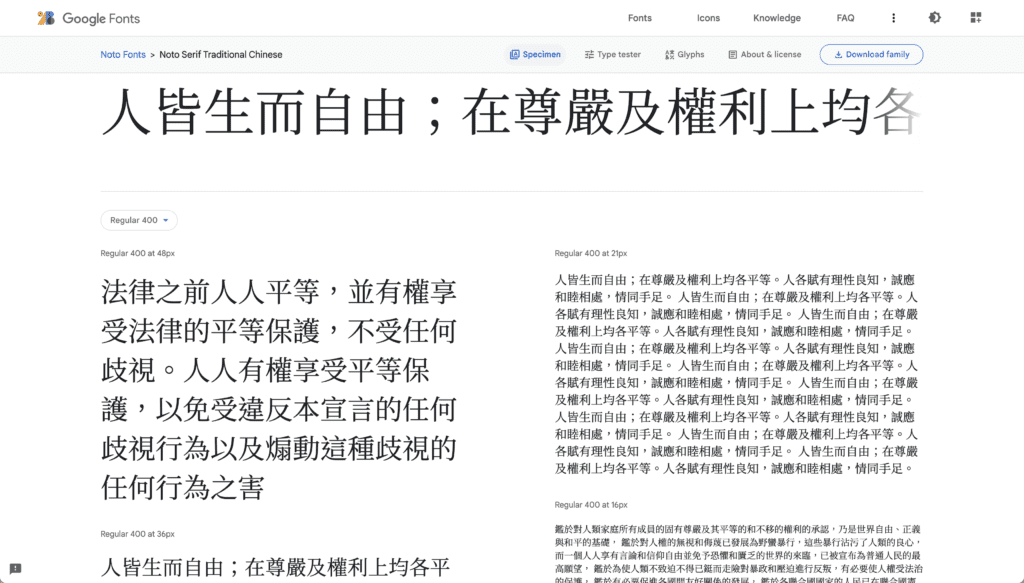
Task: Follow the Noto Fonts breadcrumb link
Action: 123,55
